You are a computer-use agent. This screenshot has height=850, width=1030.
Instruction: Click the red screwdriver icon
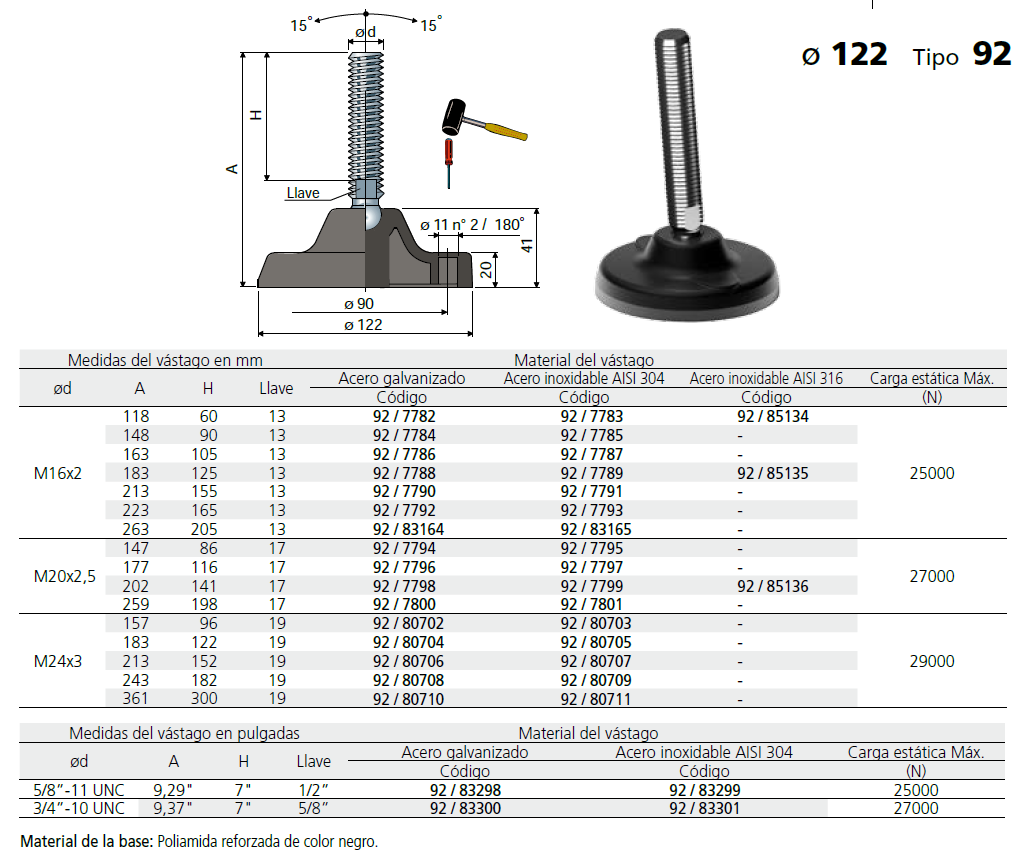point(450,162)
